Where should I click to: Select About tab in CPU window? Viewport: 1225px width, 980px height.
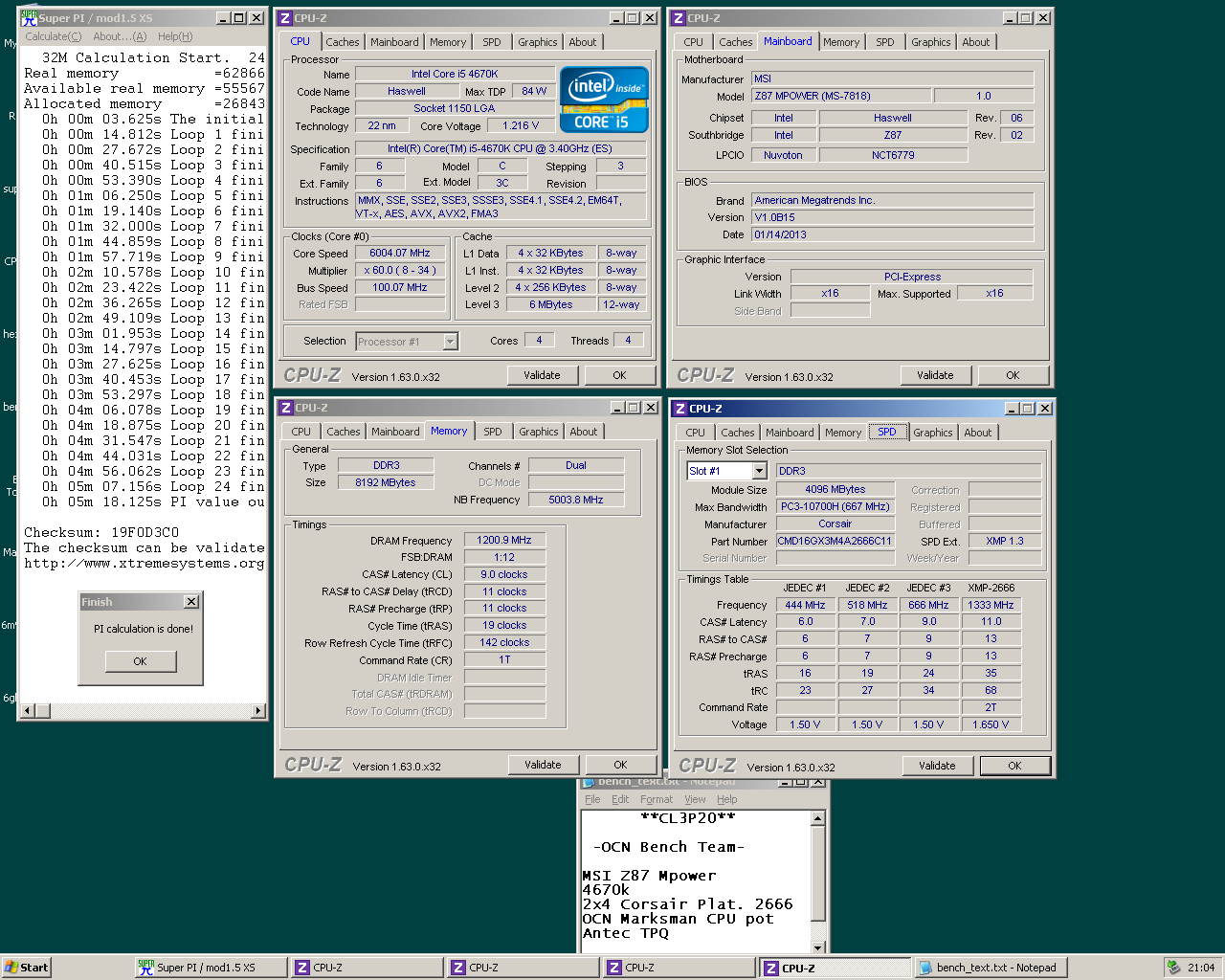(x=583, y=42)
